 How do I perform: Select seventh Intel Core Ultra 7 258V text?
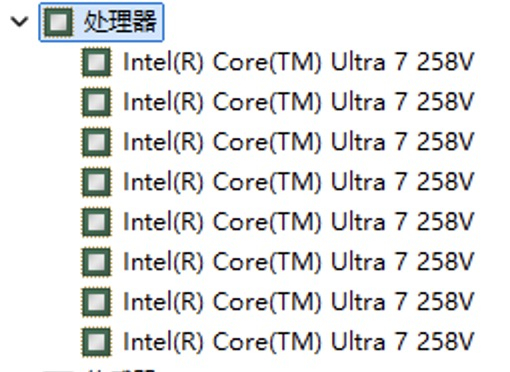[x=298, y=302]
